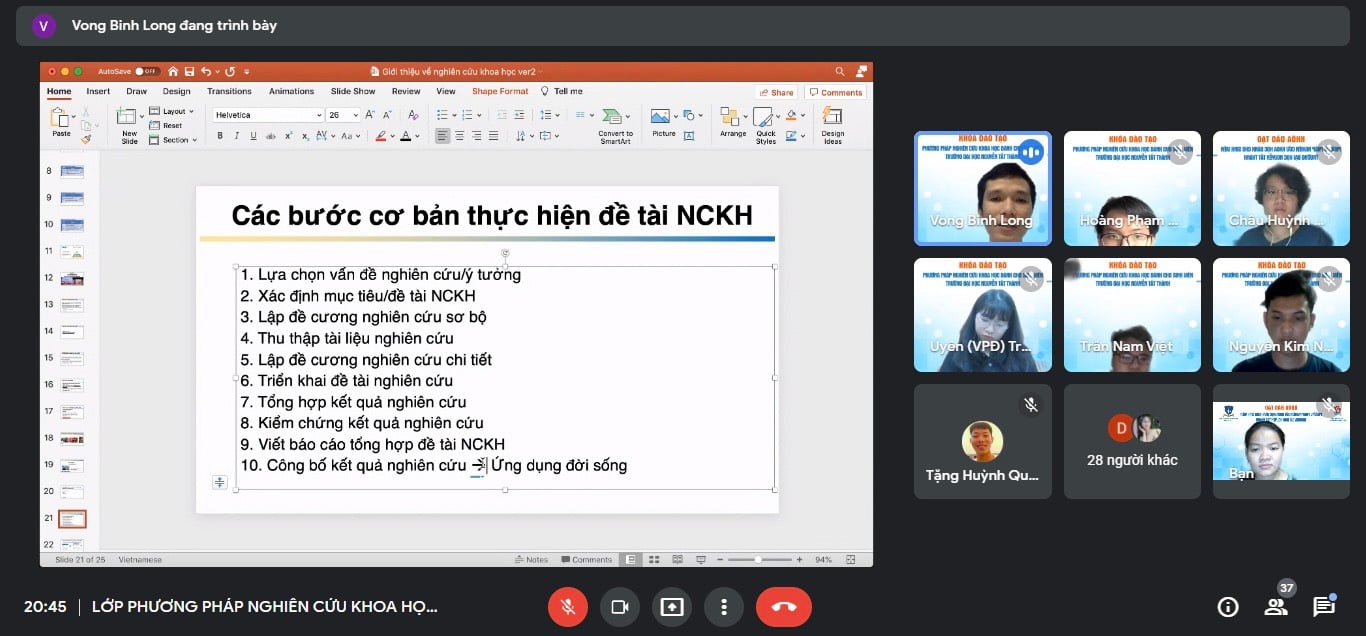
Task: Open the Helvetica font name dropdown
Action: 269,115
